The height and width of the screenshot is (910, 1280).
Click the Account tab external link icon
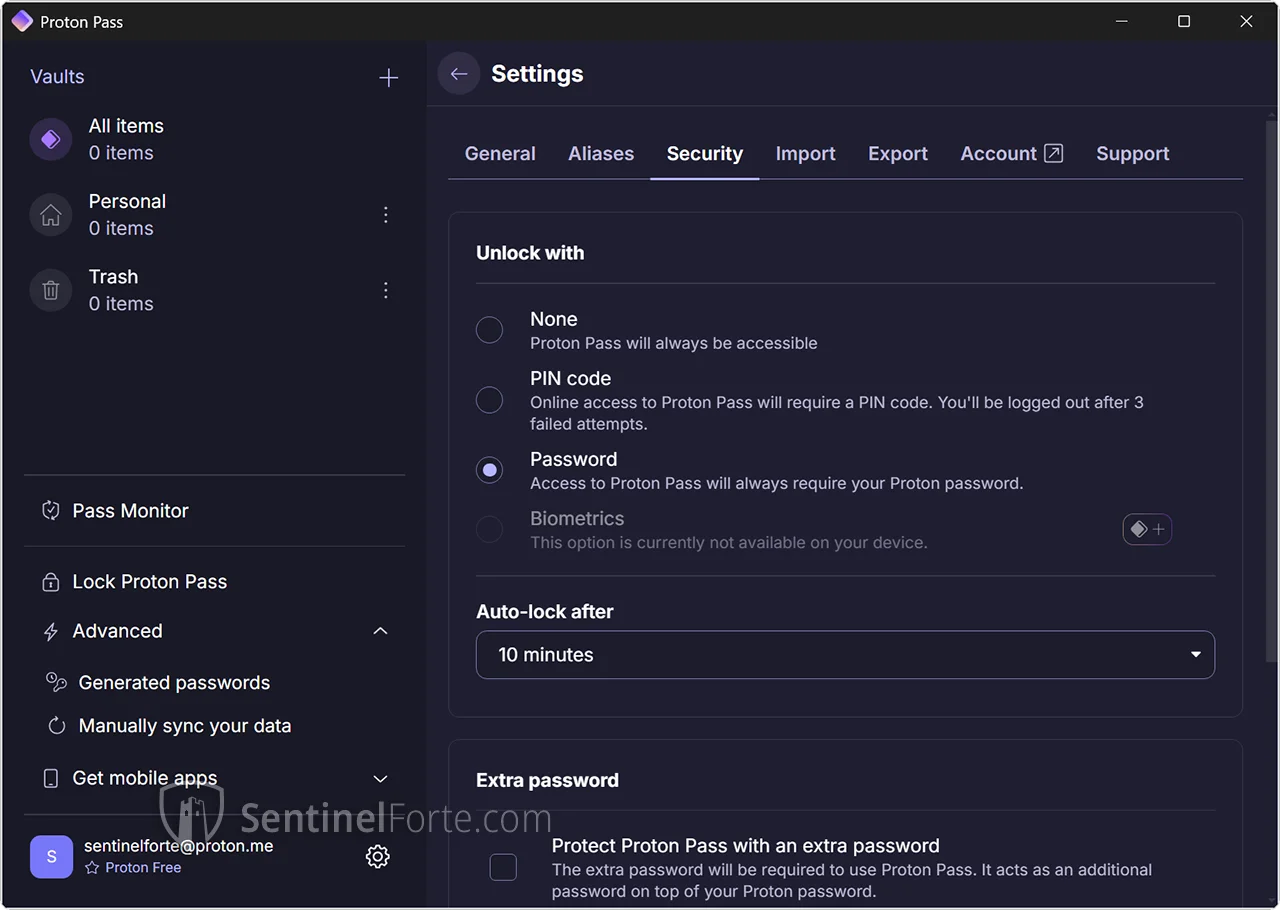1053,153
